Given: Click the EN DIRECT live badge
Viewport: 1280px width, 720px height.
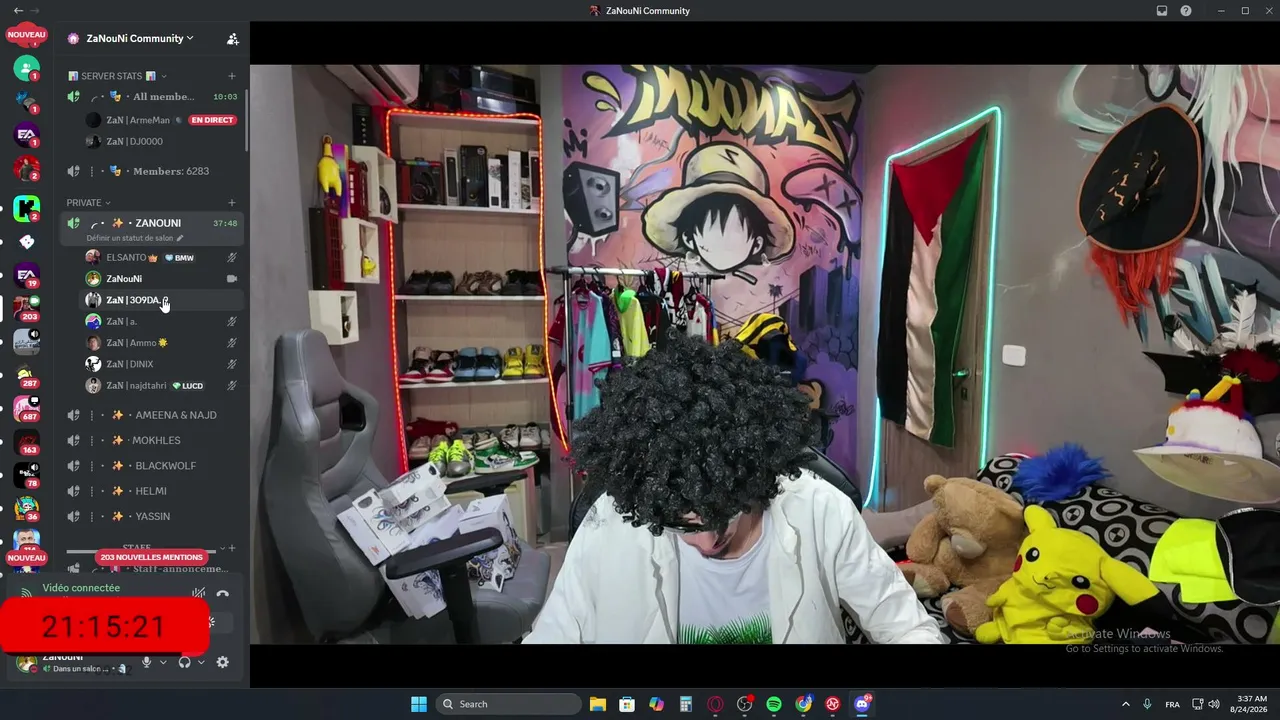Looking at the screenshot, I should point(212,120).
